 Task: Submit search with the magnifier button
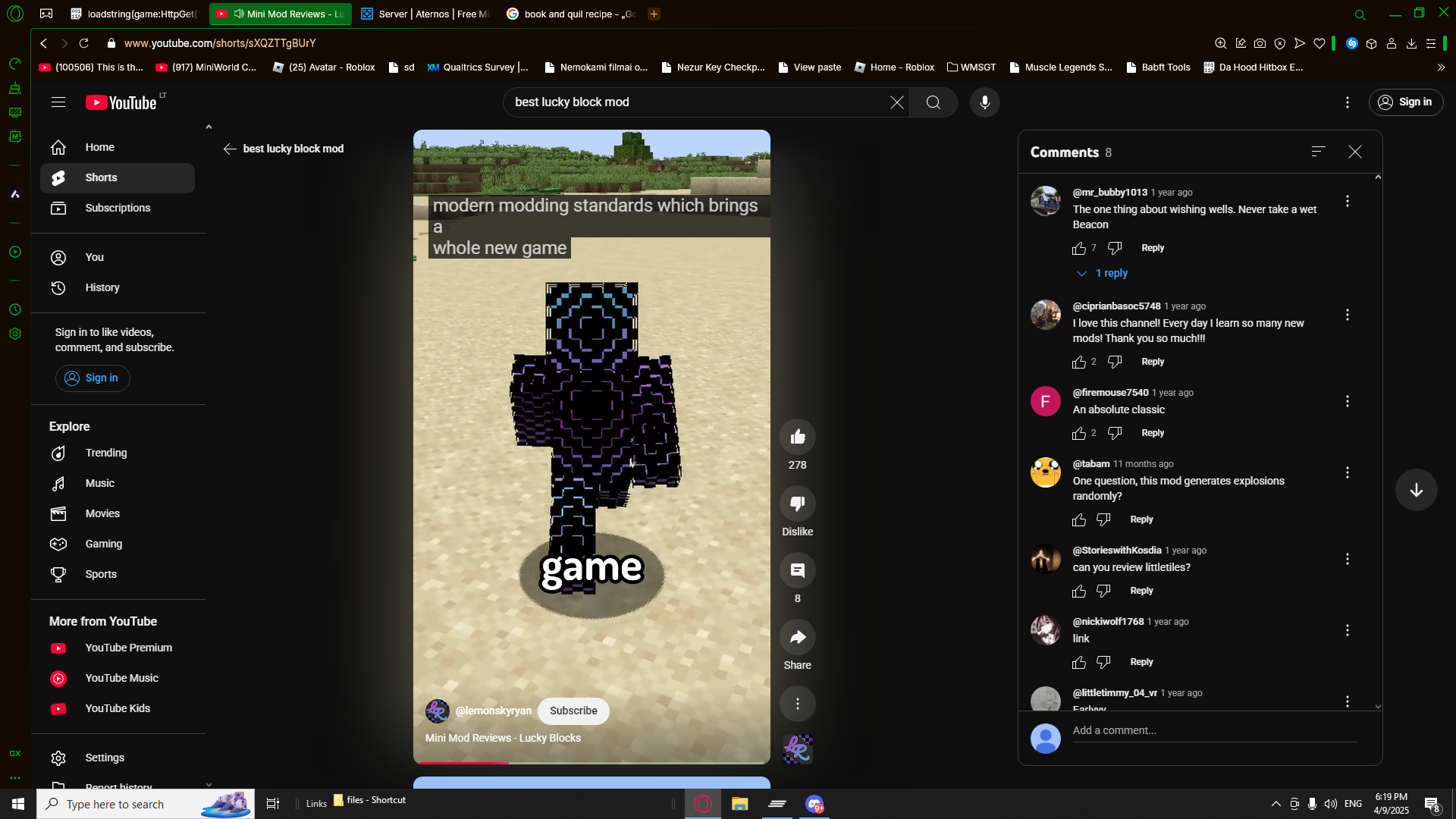click(x=934, y=102)
